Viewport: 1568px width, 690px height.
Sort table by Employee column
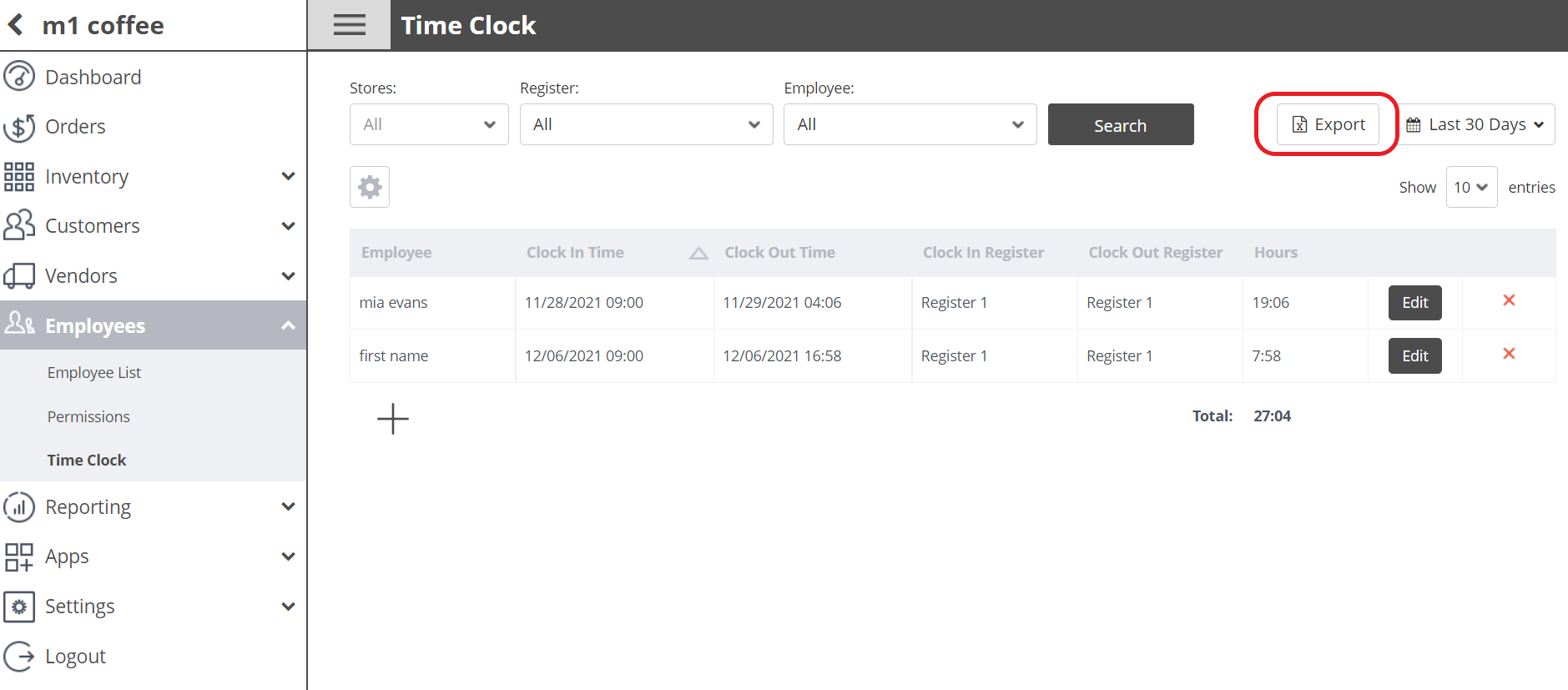[x=396, y=252]
